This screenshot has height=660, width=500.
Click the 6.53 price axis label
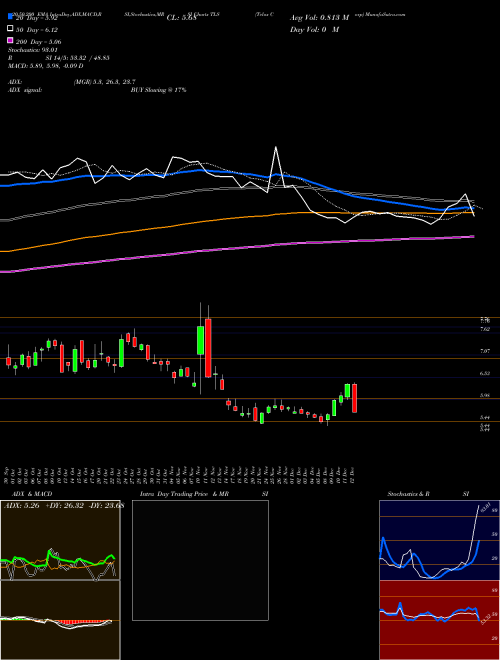pos(485,373)
